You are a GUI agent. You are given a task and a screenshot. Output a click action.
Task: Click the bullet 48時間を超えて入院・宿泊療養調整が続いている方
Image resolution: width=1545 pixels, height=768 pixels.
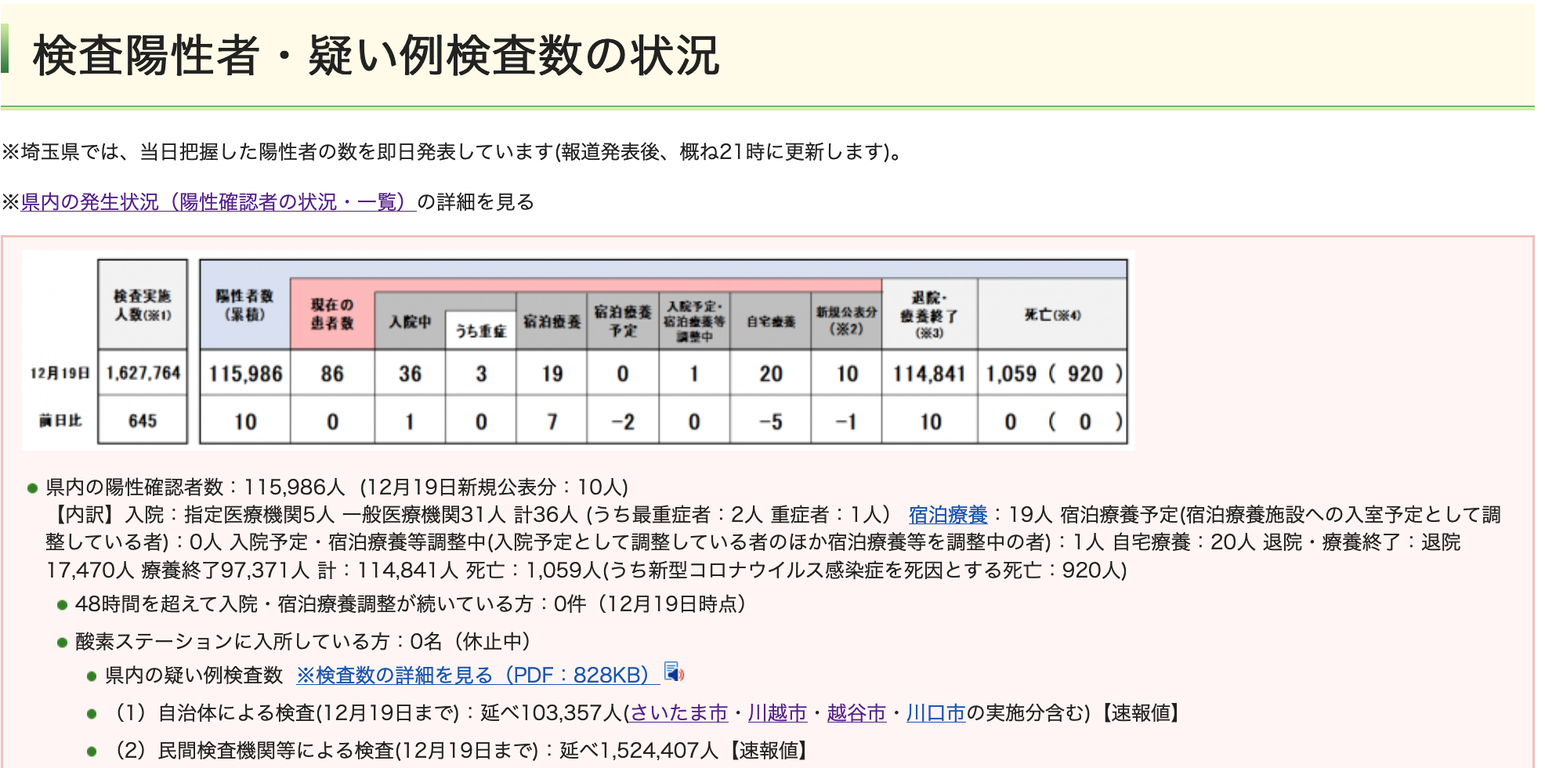[410, 604]
